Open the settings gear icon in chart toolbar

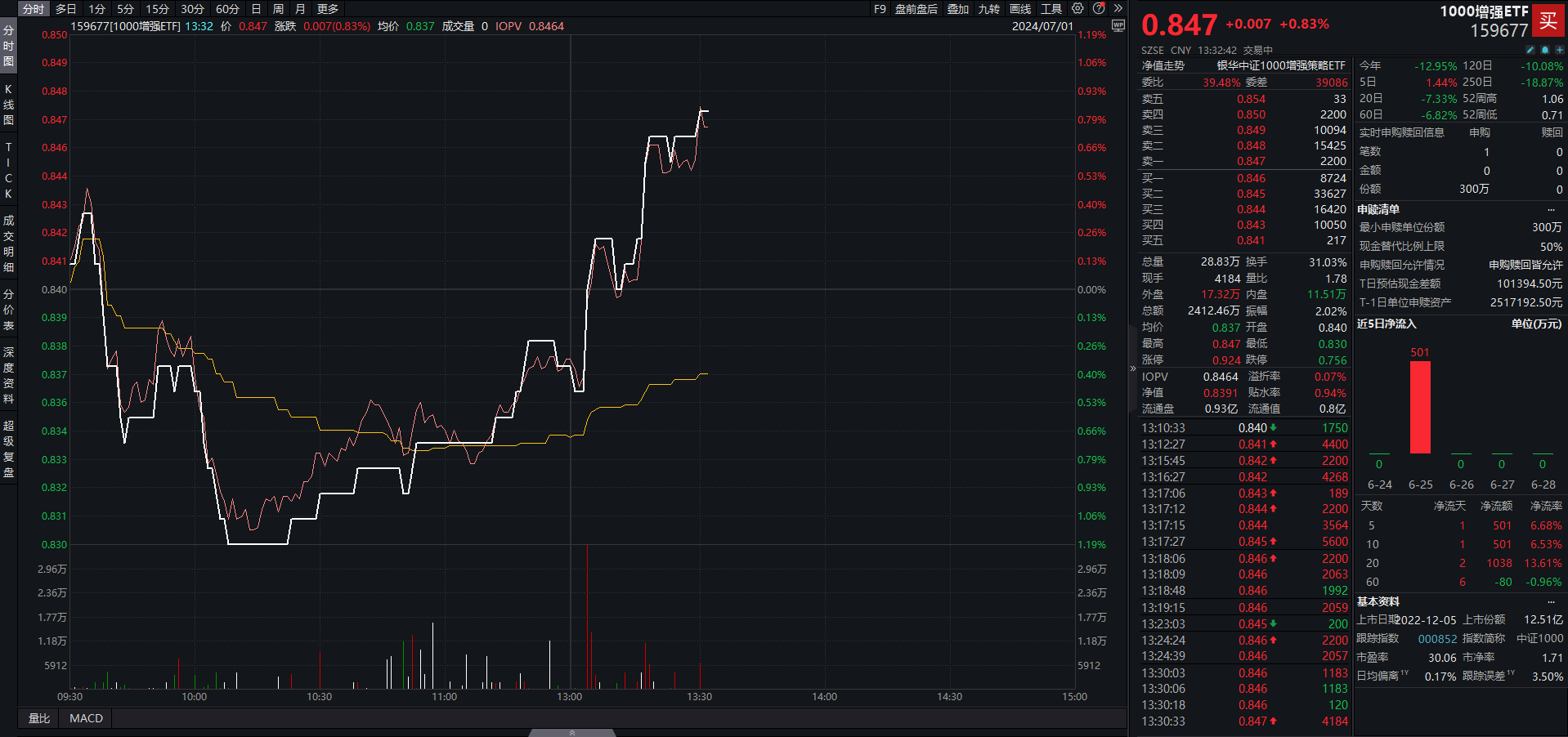click(x=1077, y=8)
